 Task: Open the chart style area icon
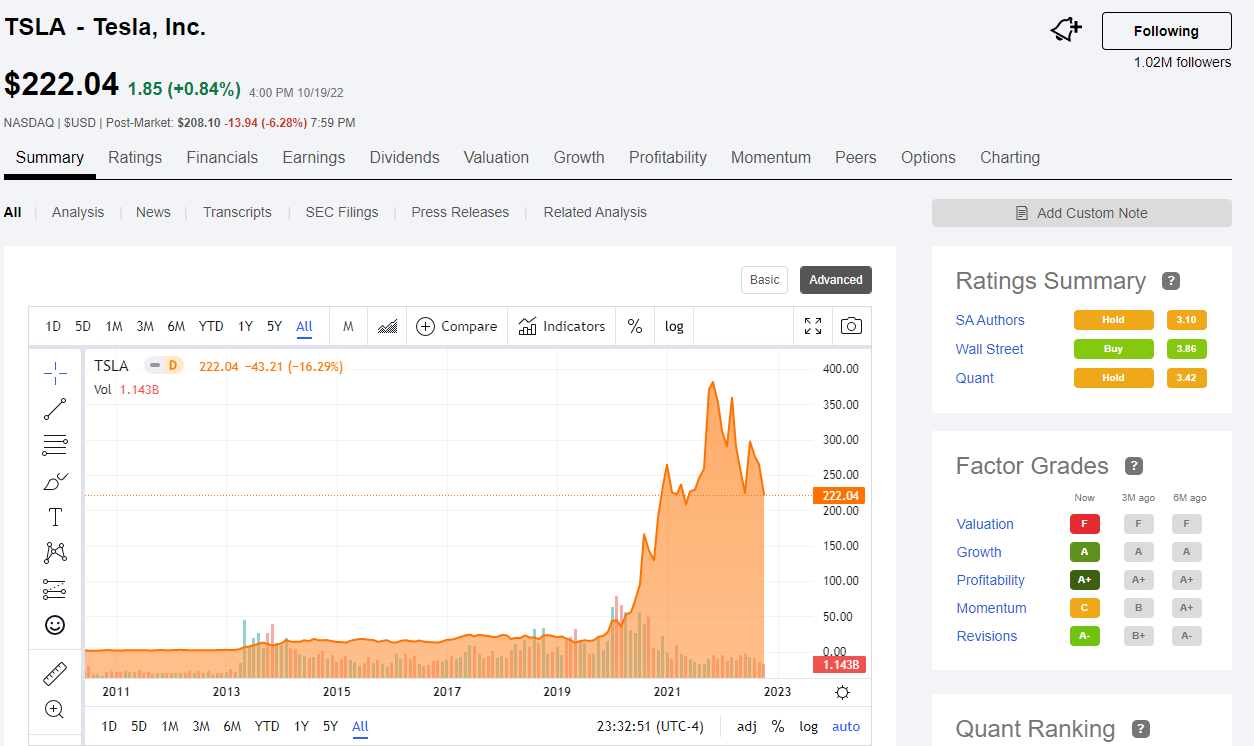388,326
